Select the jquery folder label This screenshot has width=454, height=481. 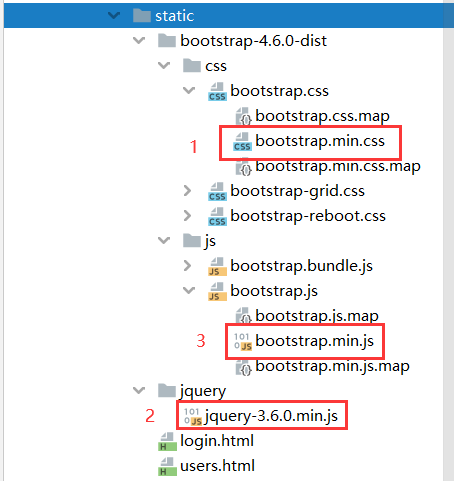pyautogui.click(x=203, y=391)
